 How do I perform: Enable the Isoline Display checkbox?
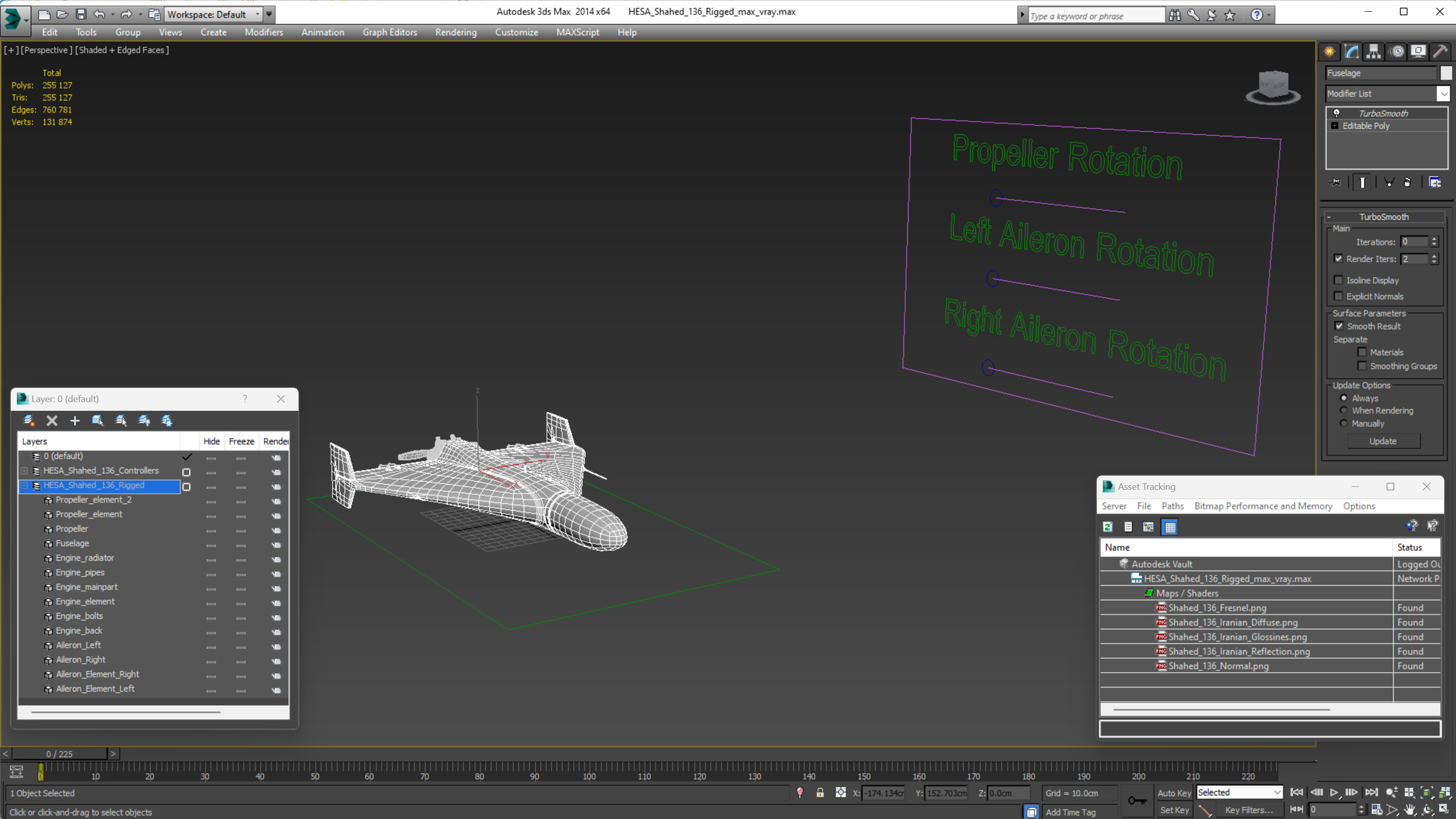[1339, 280]
